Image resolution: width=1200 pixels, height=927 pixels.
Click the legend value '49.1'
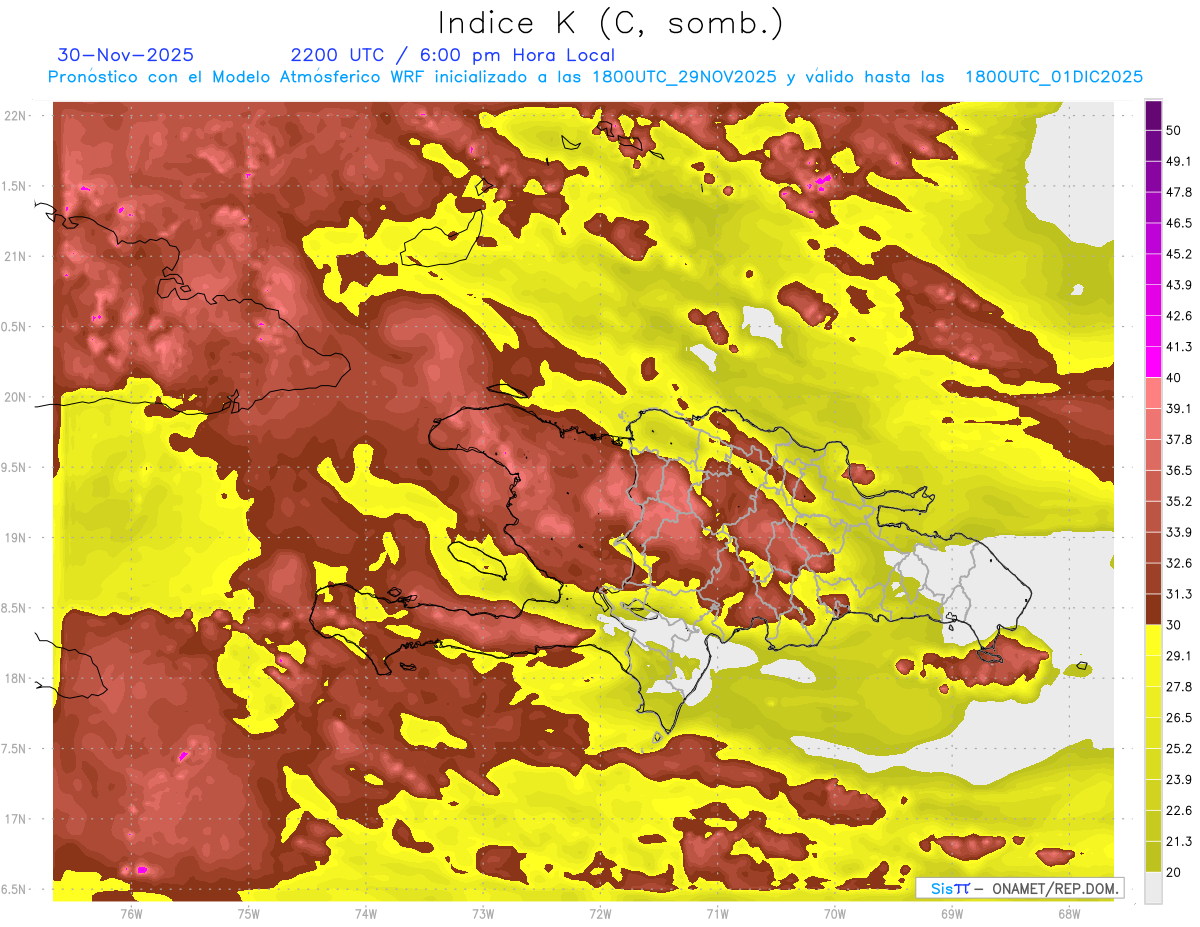(1179, 161)
